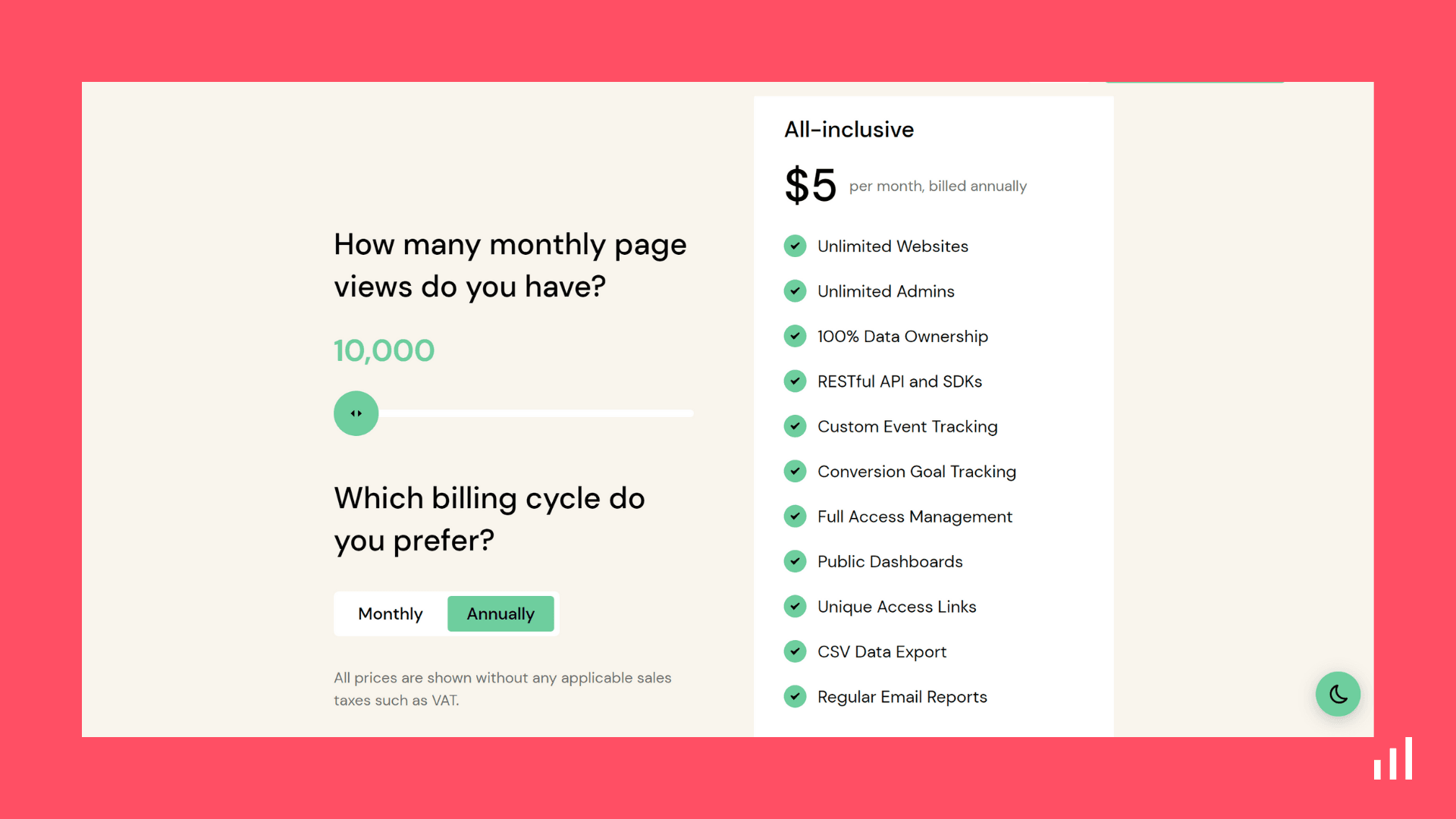1456x819 pixels.
Task: Click the CSV Data Export checkmark icon
Action: coord(795,651)
